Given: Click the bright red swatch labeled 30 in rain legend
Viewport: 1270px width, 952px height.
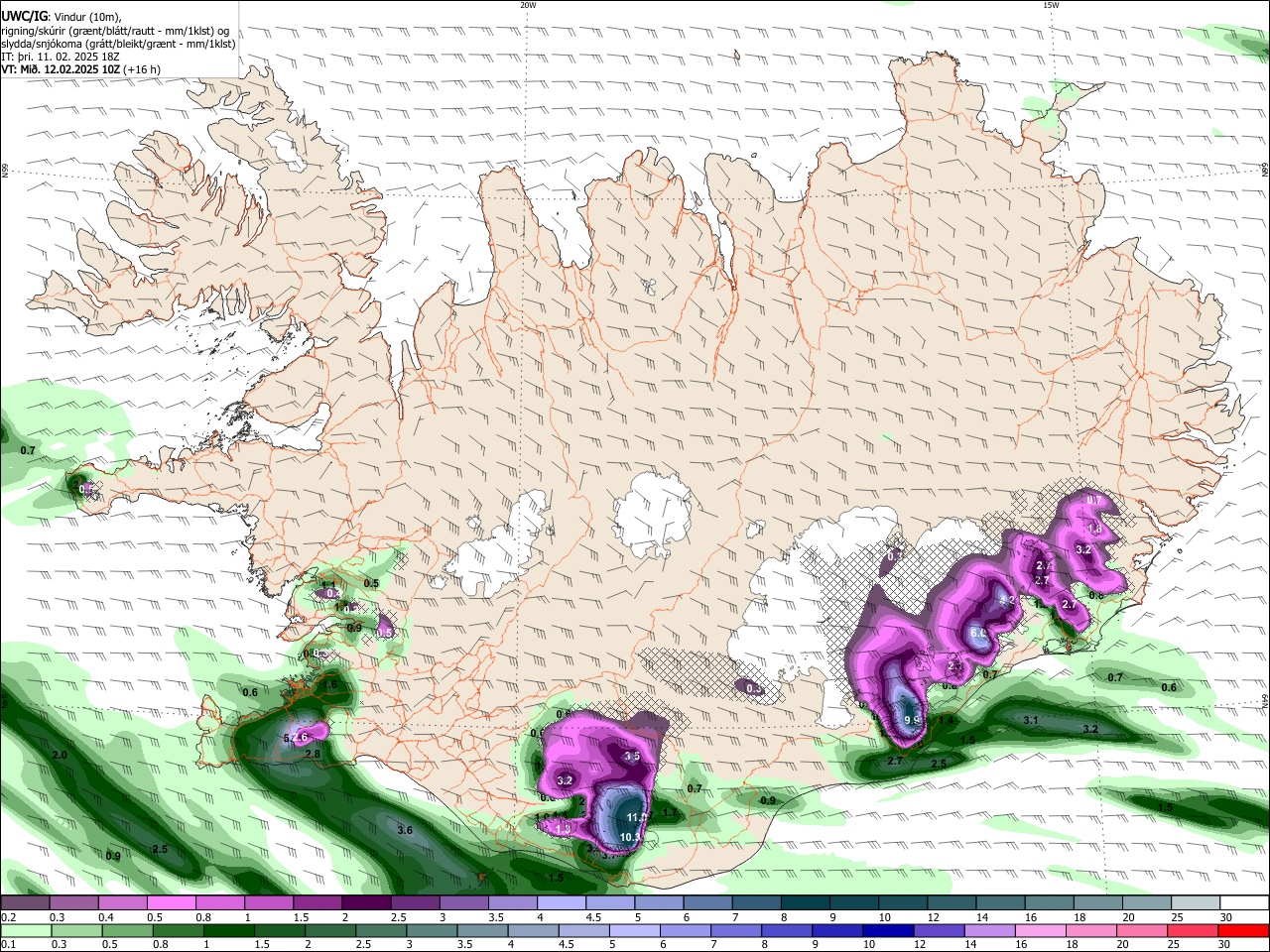Looking at the screenshot, I should (x=1242, y=930).
